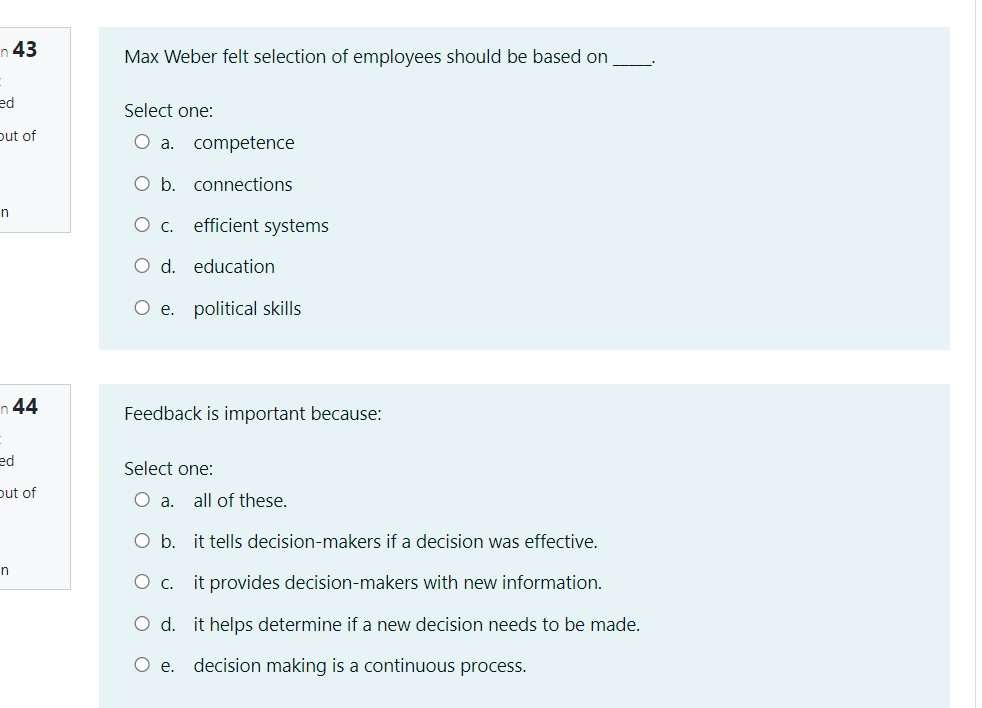Click the political skills answer label
982x708 pixels.
tap(247, 308)
